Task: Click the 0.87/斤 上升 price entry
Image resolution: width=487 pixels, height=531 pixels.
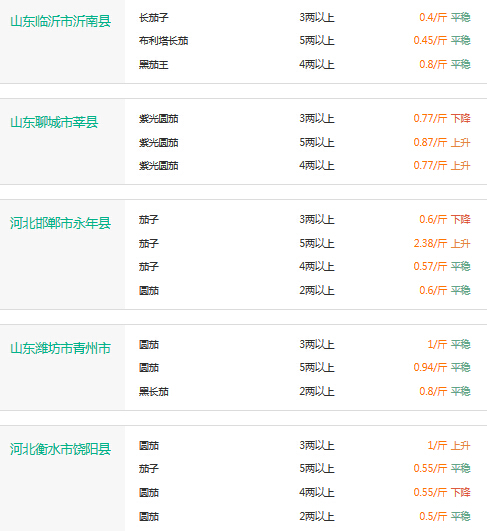Action: (442, 142)
